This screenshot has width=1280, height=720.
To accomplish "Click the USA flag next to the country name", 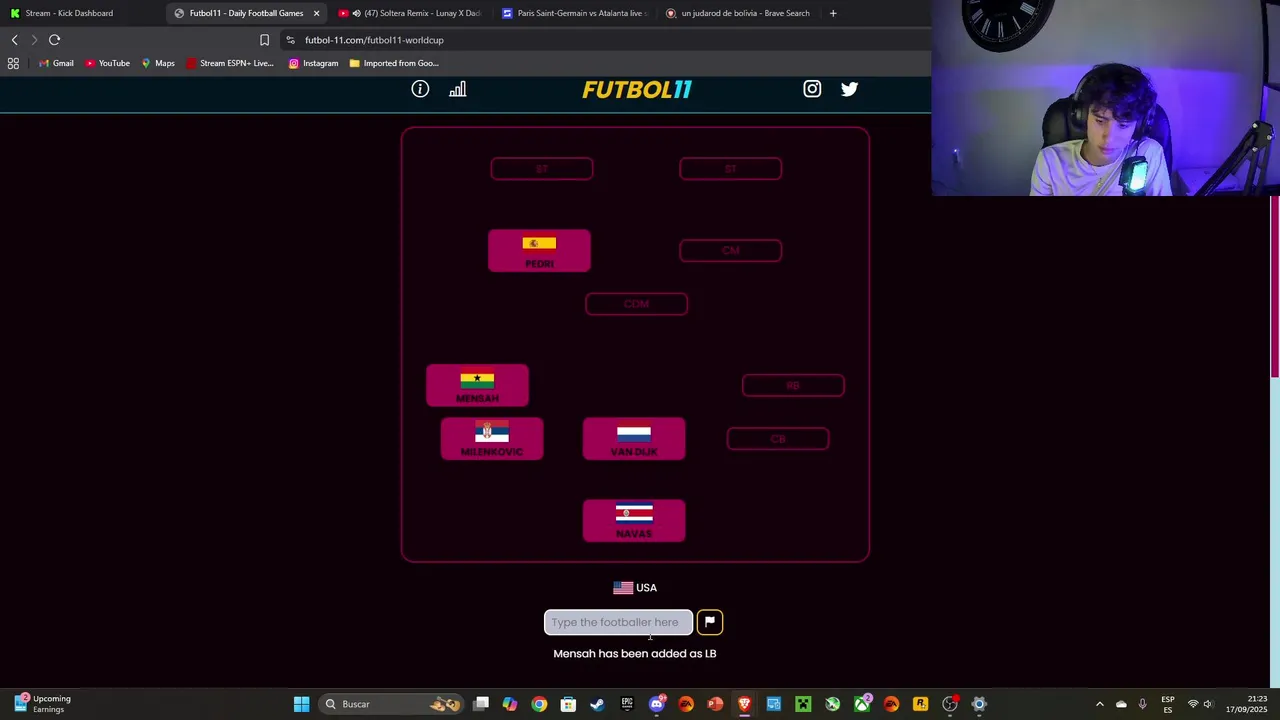I will 623,588.
